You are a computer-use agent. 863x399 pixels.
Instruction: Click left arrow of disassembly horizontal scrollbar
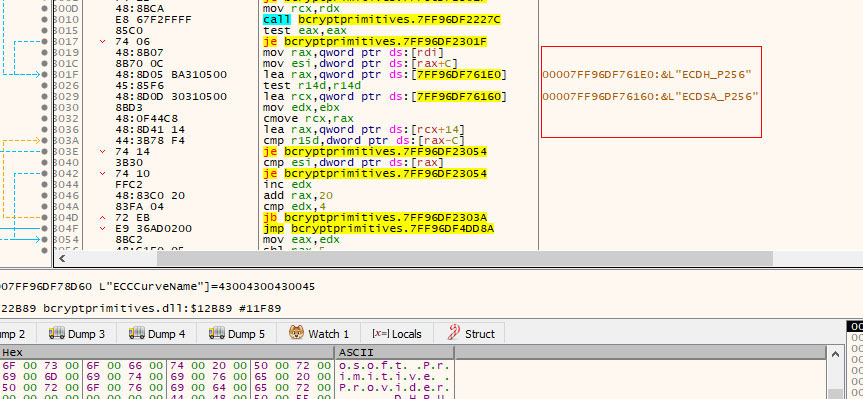coord(62,258)
